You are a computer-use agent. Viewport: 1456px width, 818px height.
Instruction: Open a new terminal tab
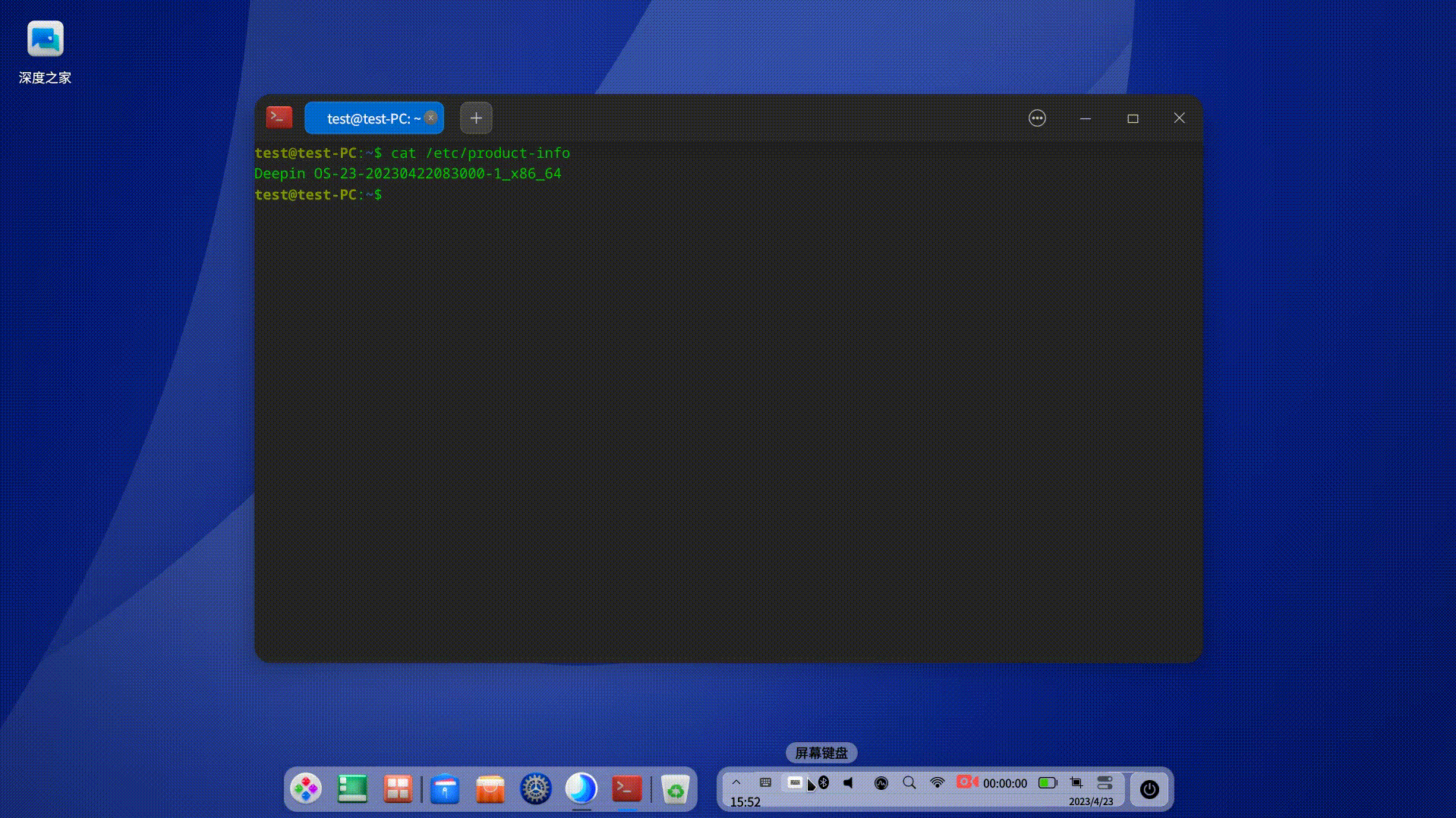coord(476,118)
